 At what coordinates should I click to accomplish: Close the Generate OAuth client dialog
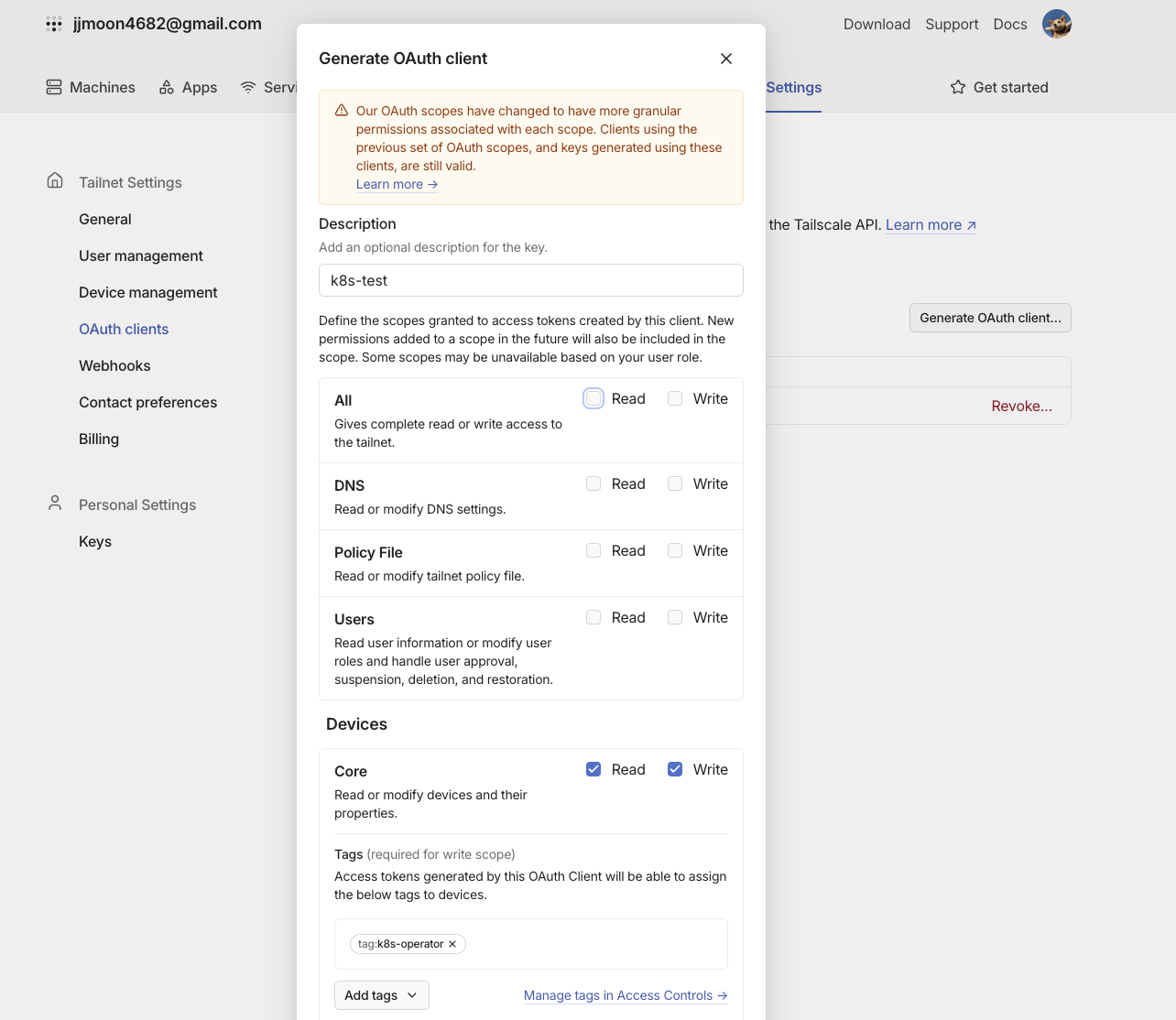(x=726, y=59)
